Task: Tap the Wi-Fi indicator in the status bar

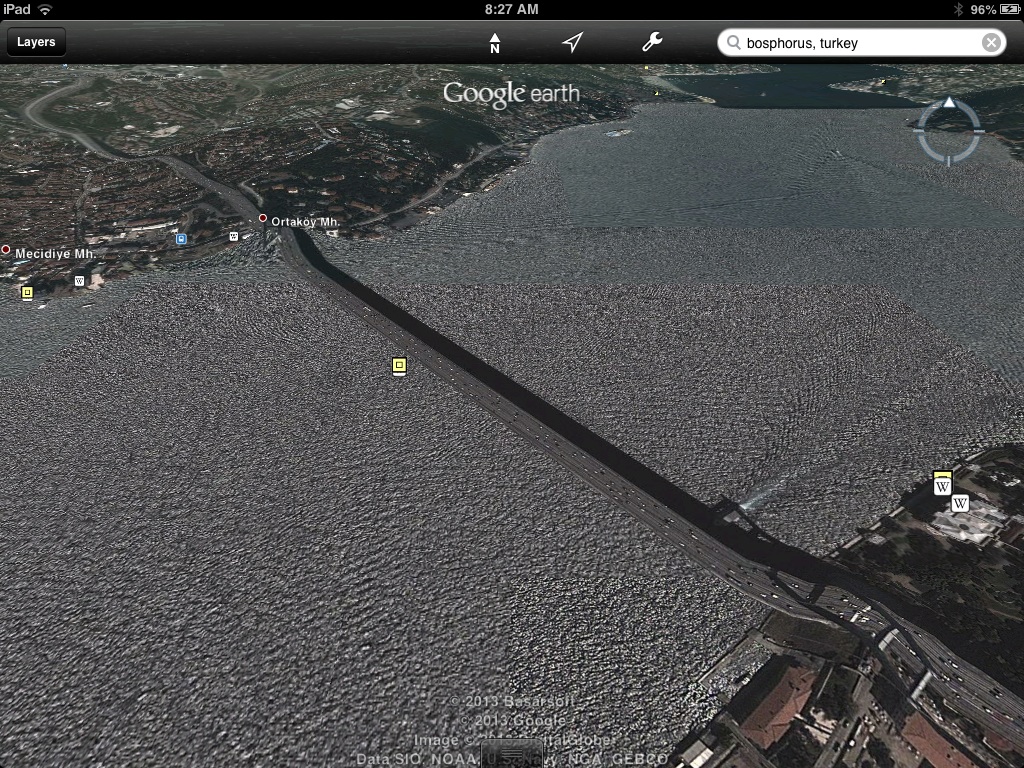Action: 45,9
